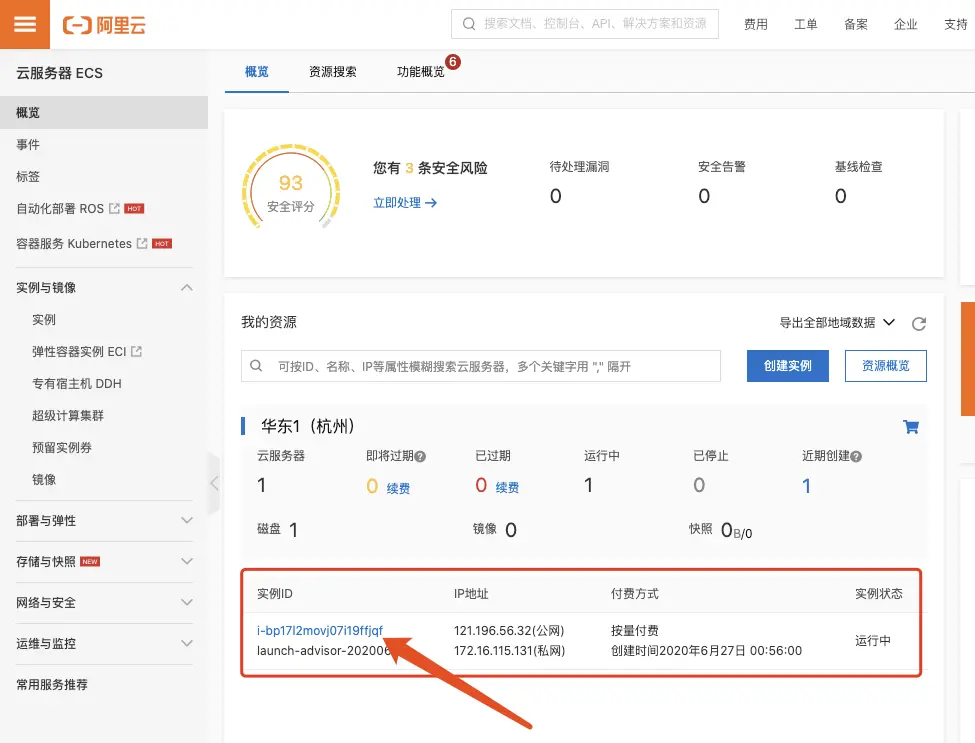Screen dimensions: 975x743
Task: Select 常用服务推荐 in the sidebar
Action: pos(52,685)
